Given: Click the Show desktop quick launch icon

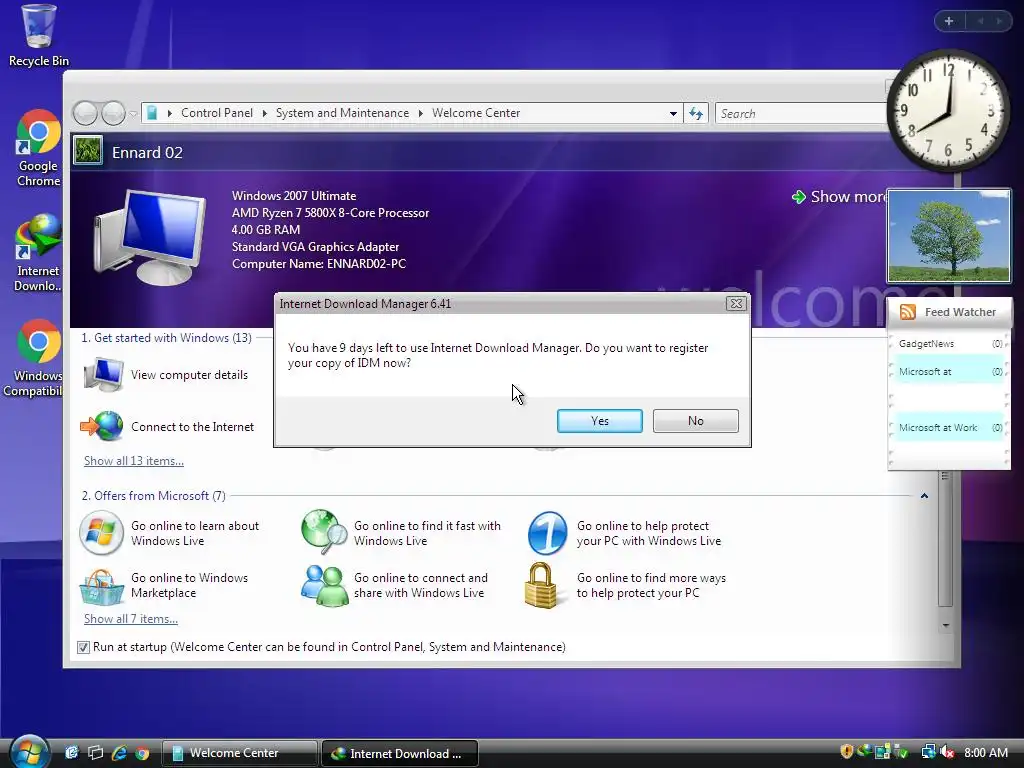Looking at the screenshot, I should (x=71, y=752).
